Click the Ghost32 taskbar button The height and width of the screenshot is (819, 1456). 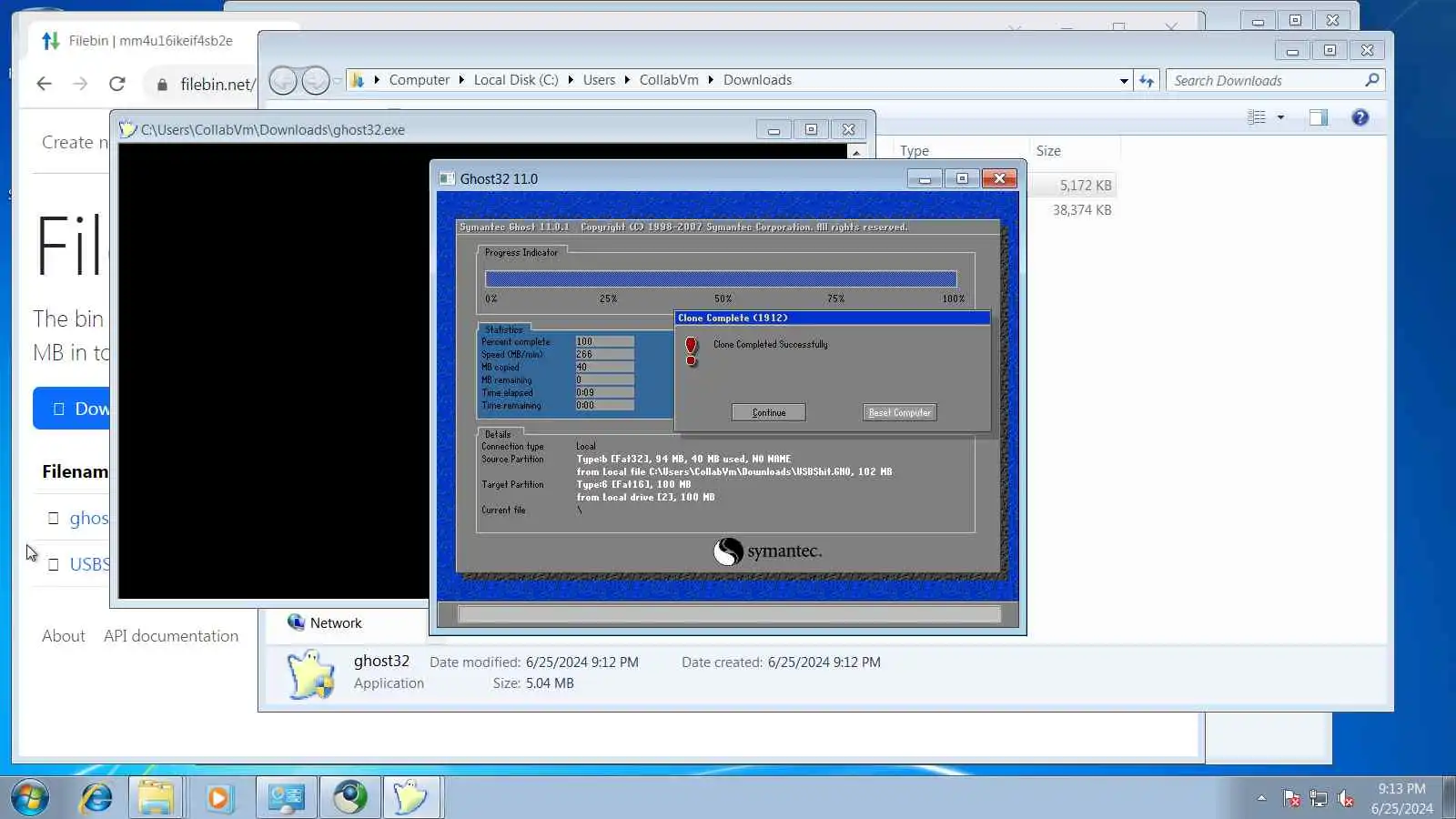(x=411, y=798)
